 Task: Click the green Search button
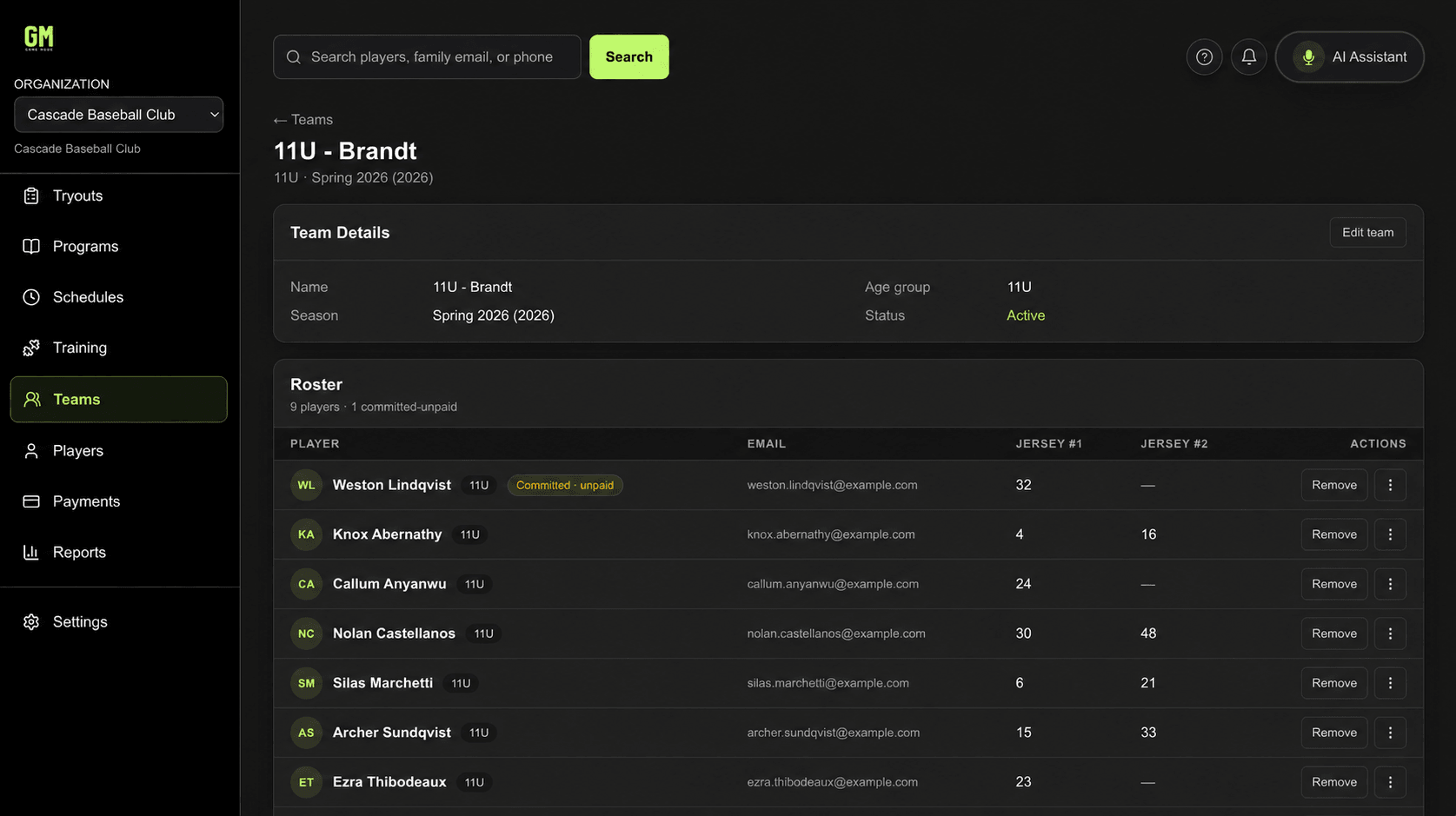point(629,56)
